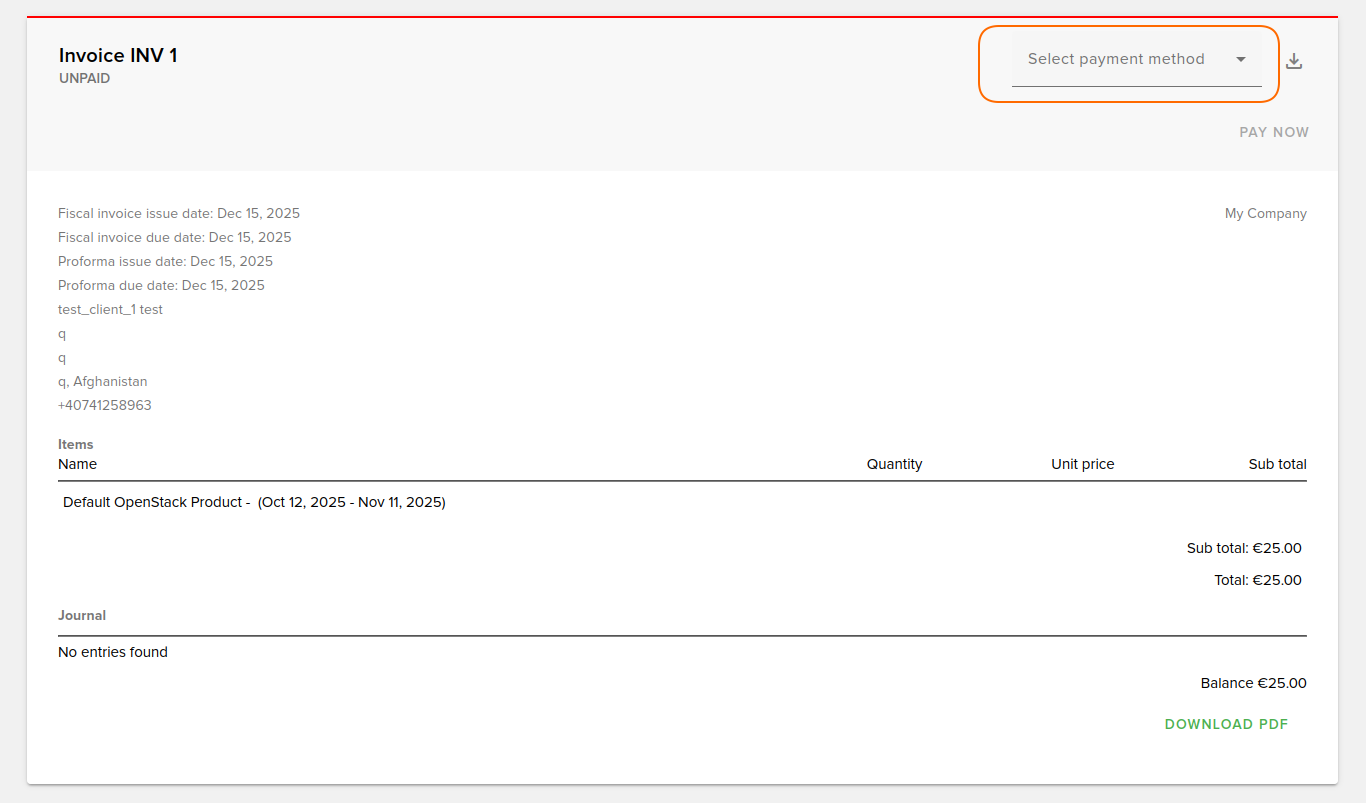Image resolution: width=1366 pixels, height=803 pixels.
Task: Click the DOWNLOAD PDF button
Action: pyautogui.click(x=1226, y=724)
